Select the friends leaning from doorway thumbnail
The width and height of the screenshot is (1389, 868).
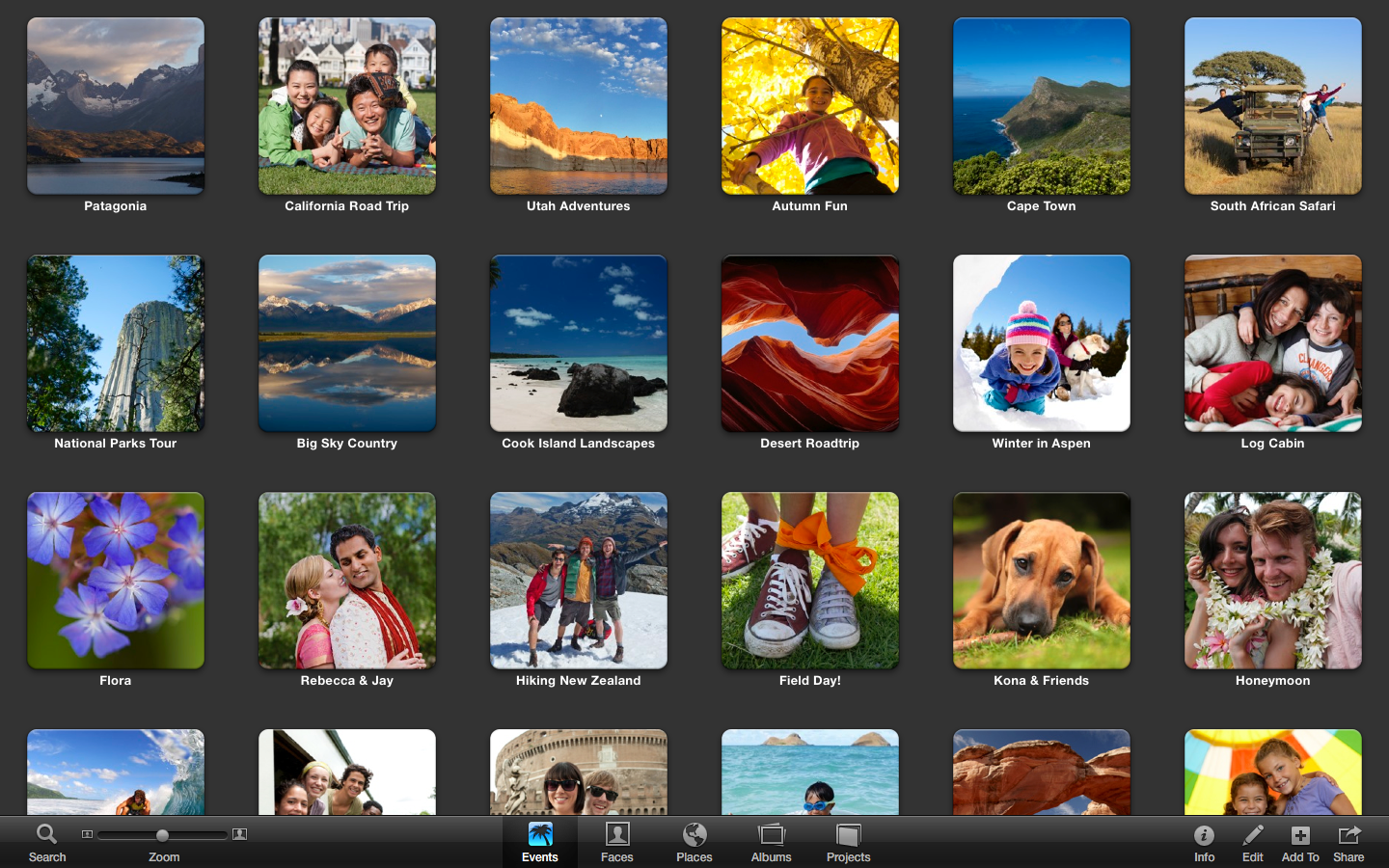coord(347,772)
